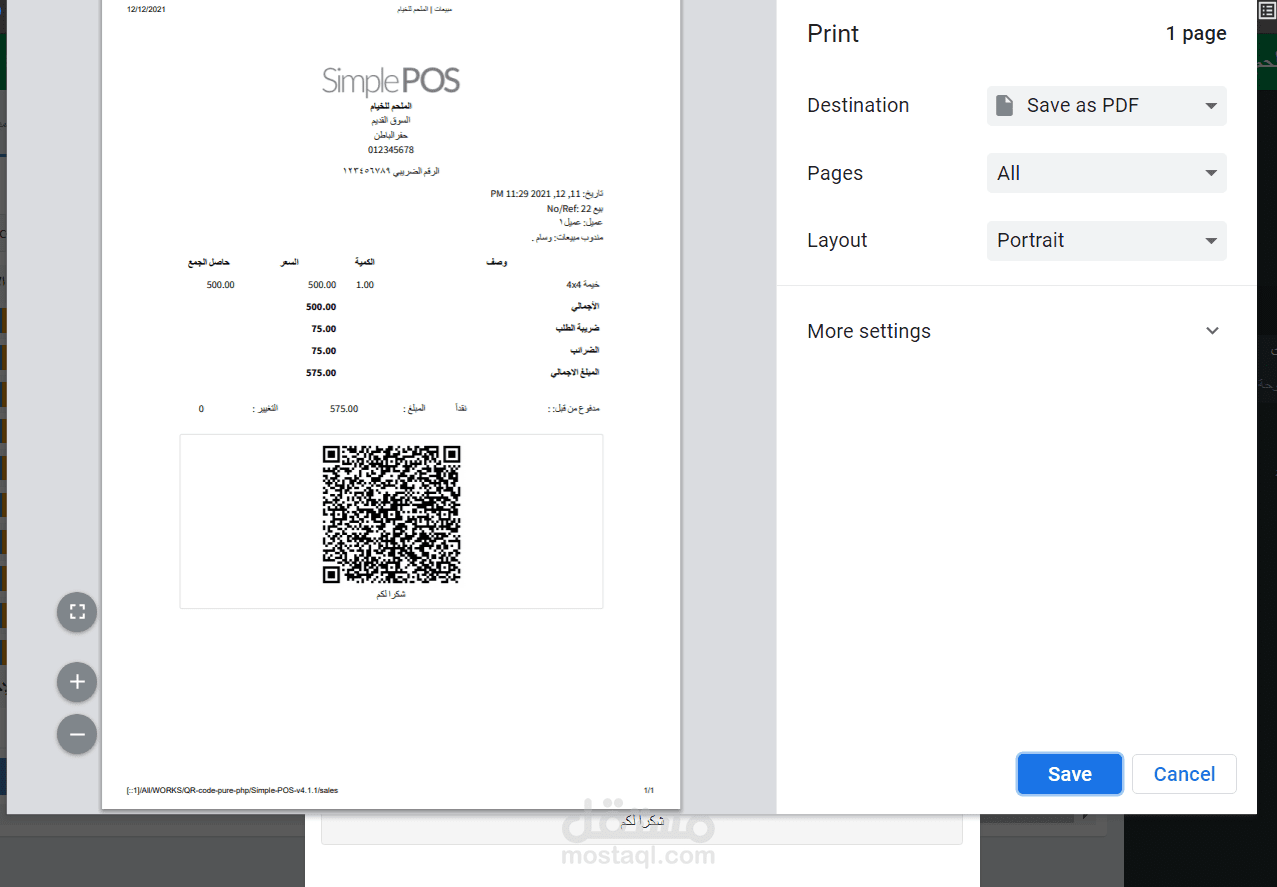Viewport: 1277px width, 887px height.
Task: Click the No/Ref: 22 text line
Action: click(x=575, y=209)
